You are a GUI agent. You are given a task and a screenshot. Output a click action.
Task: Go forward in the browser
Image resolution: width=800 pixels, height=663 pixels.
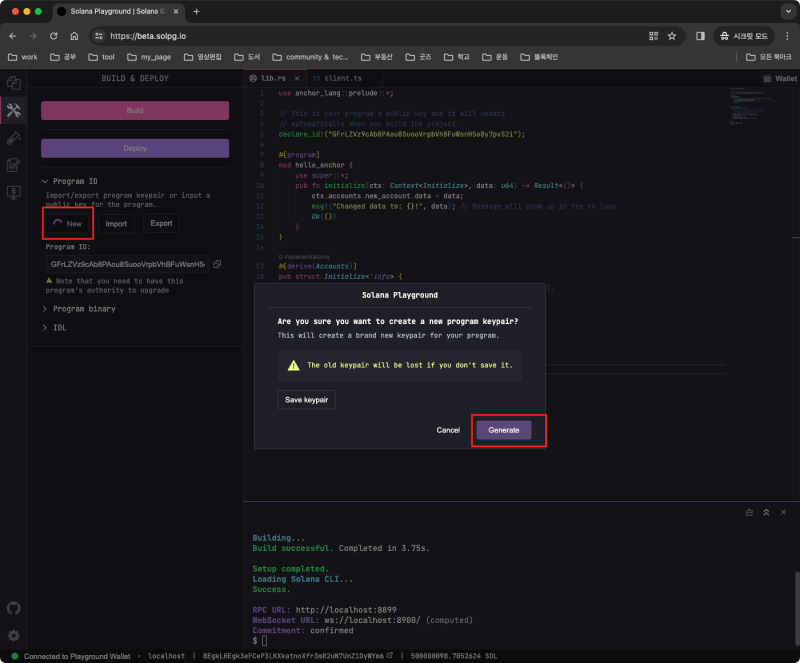click(x=33, y=36)
